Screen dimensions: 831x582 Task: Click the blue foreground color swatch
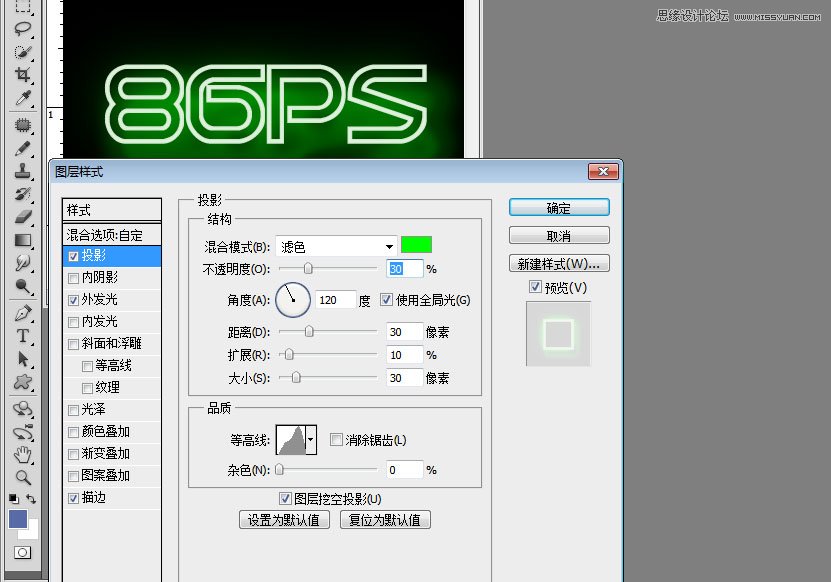pos(17,519)
